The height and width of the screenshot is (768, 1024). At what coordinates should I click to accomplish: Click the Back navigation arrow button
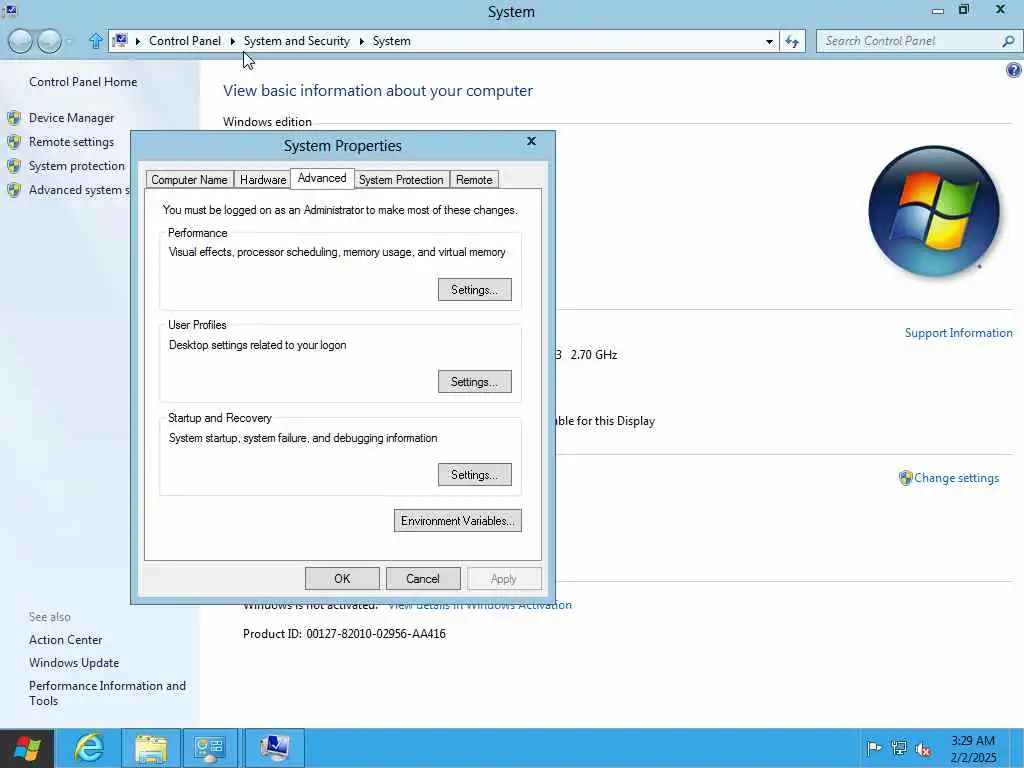pos(20,41)
